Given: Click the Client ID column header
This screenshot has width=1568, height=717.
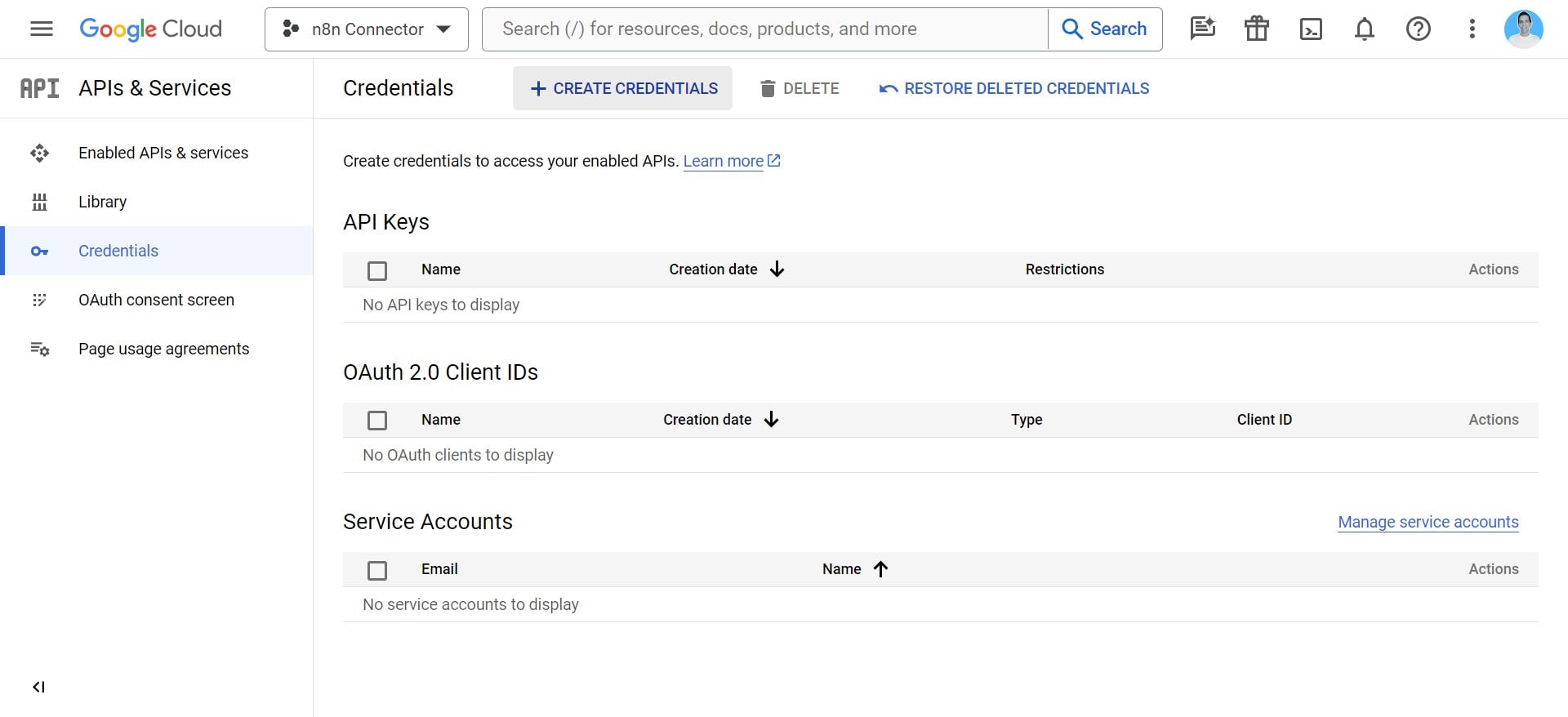Looking at the screenshot, I should point(1264,420).
